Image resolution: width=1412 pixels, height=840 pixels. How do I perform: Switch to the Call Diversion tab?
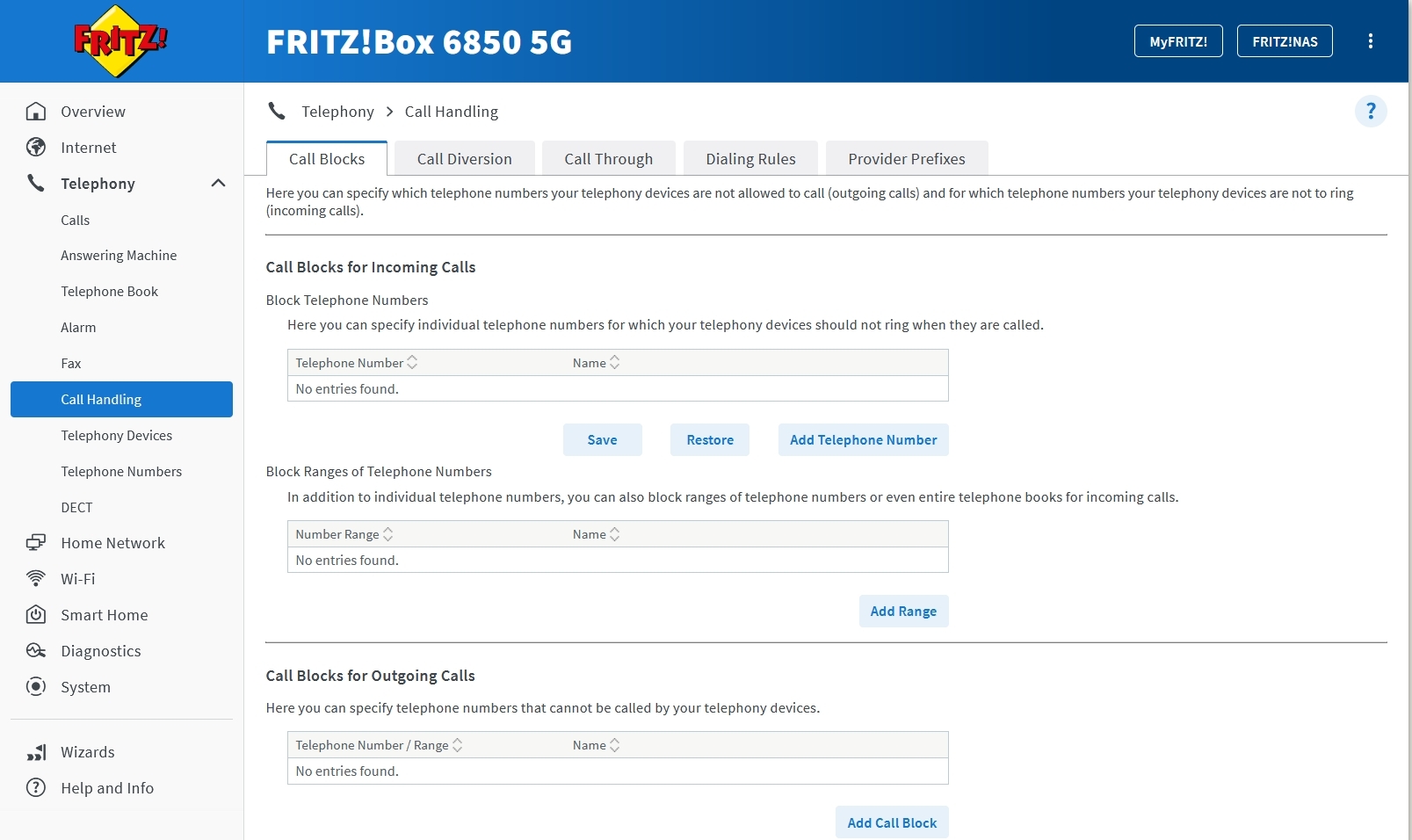pos(464,159)
